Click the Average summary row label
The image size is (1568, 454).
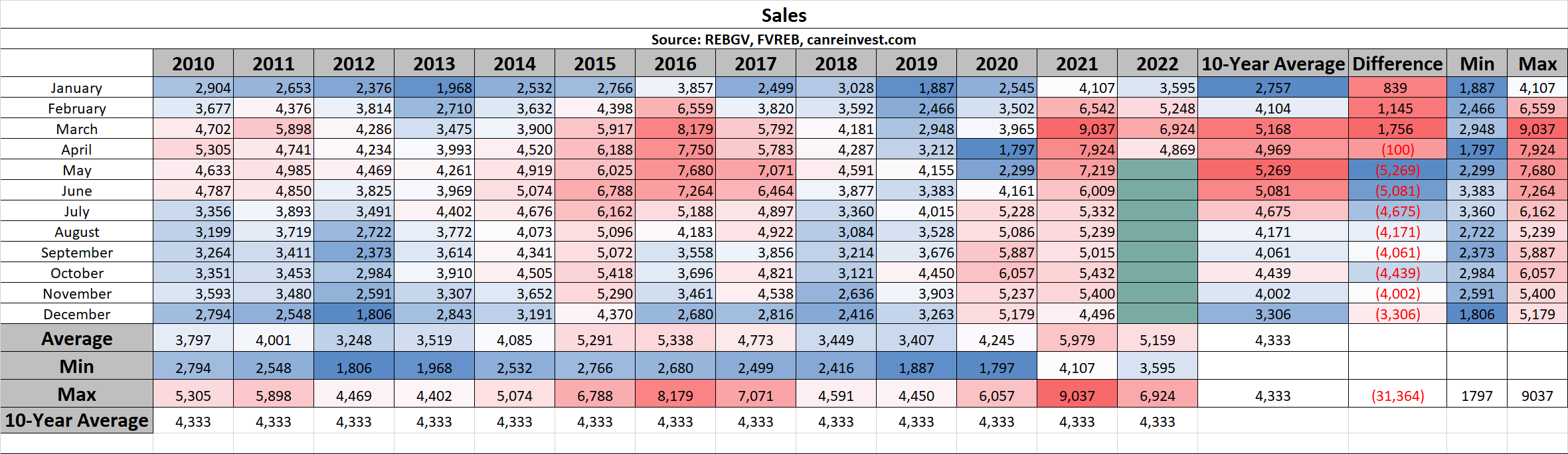point(76,339)
